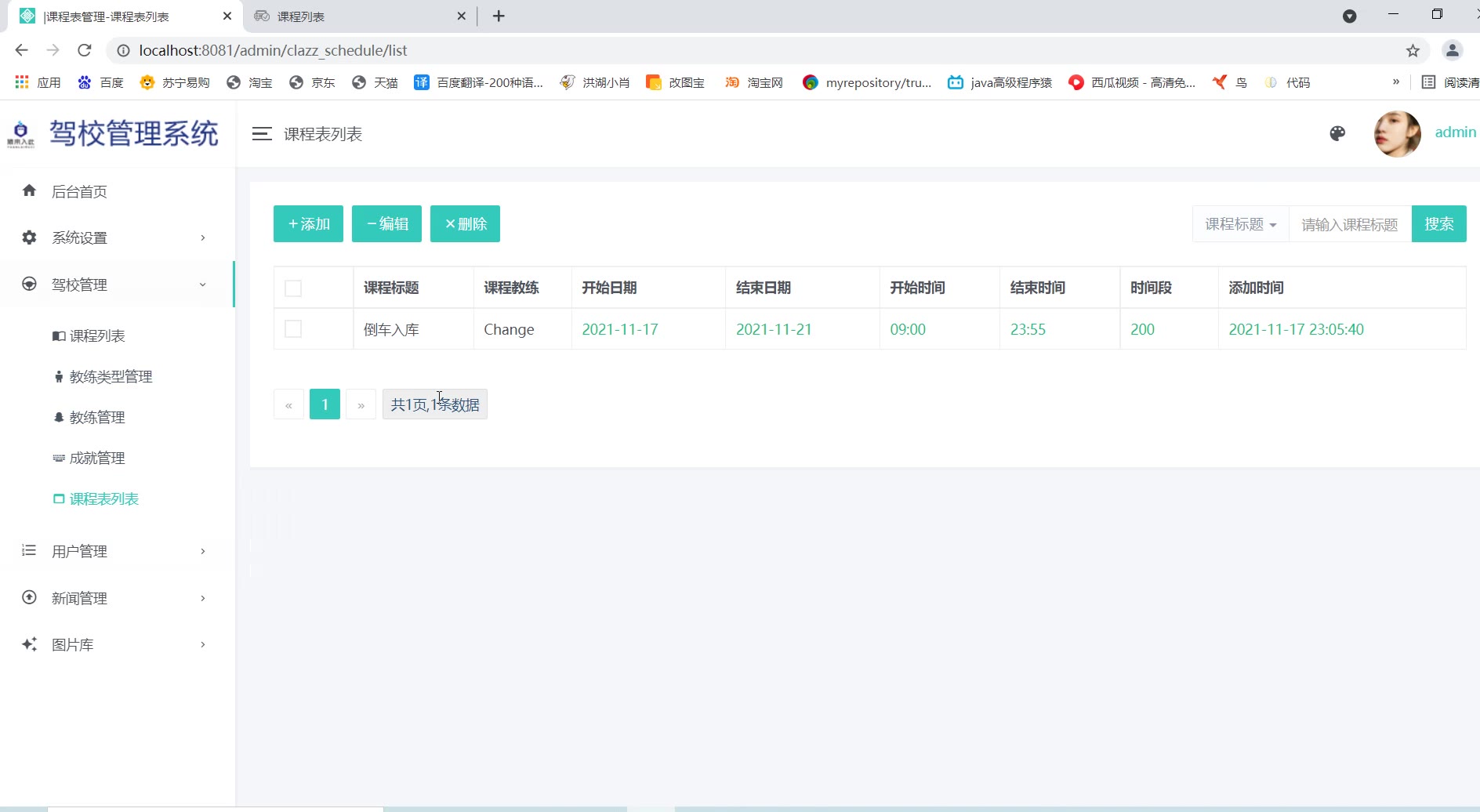Click the 图片库 sparkle icon
The width and height of the screenshot is (1480, 812).
(30, 644)
